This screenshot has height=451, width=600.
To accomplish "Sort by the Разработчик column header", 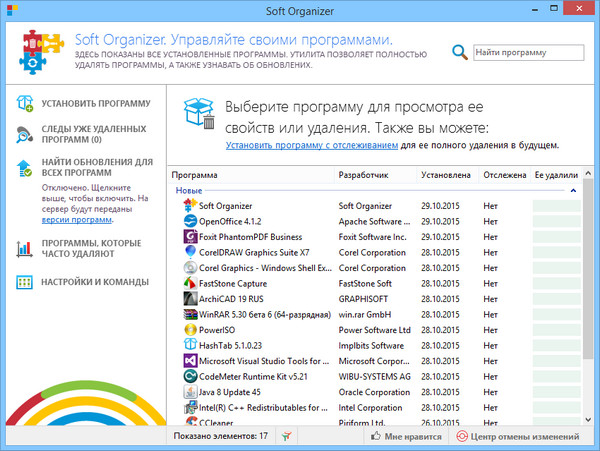I will (374, 174).
